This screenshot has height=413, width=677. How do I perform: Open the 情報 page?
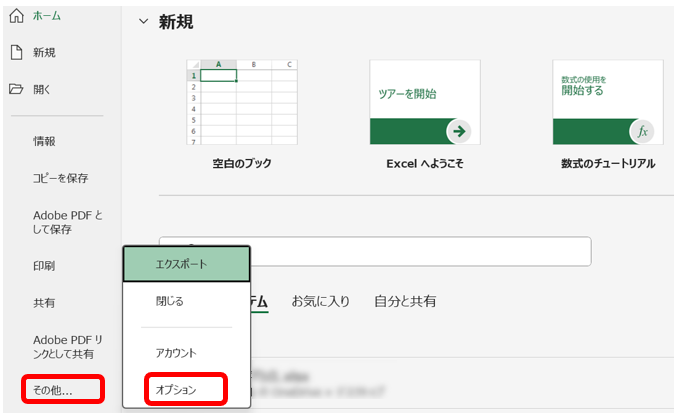click(44, 141)
